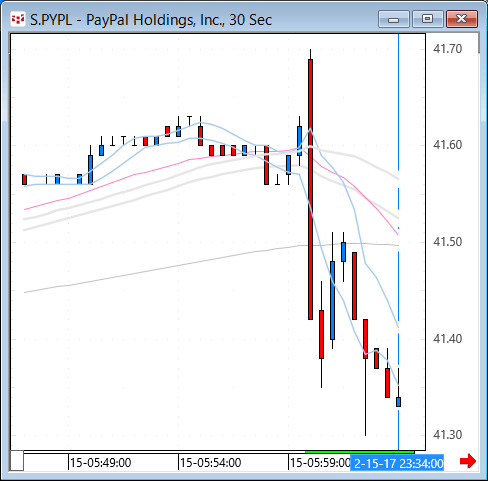
Task: Click the 41.60 price scale label
Action: (447, 145)
